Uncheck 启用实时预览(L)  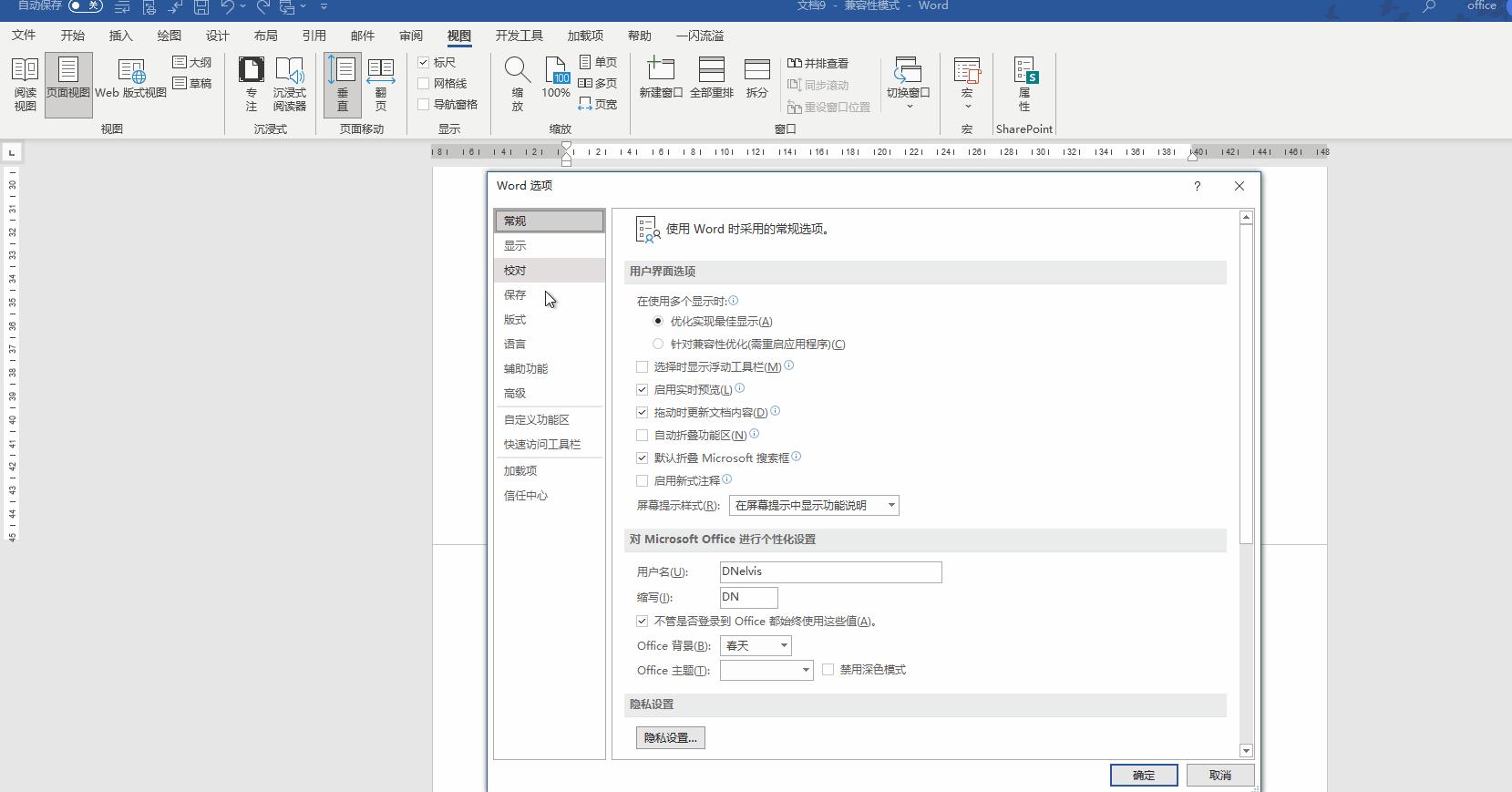[643, 389]
